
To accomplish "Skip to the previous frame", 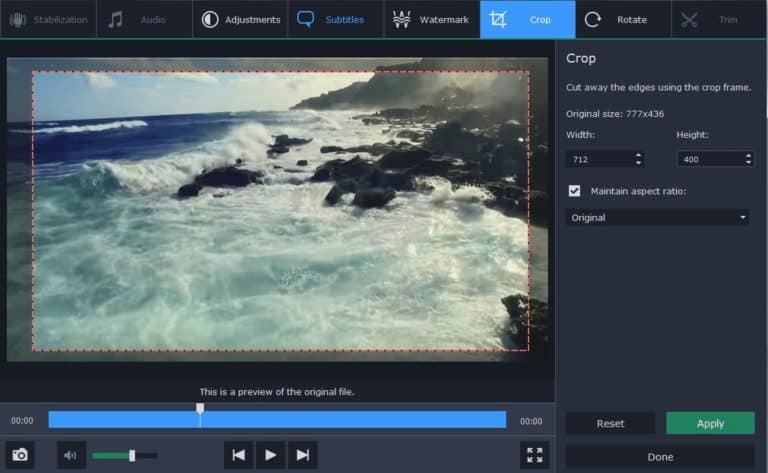I will coord(238,456).
